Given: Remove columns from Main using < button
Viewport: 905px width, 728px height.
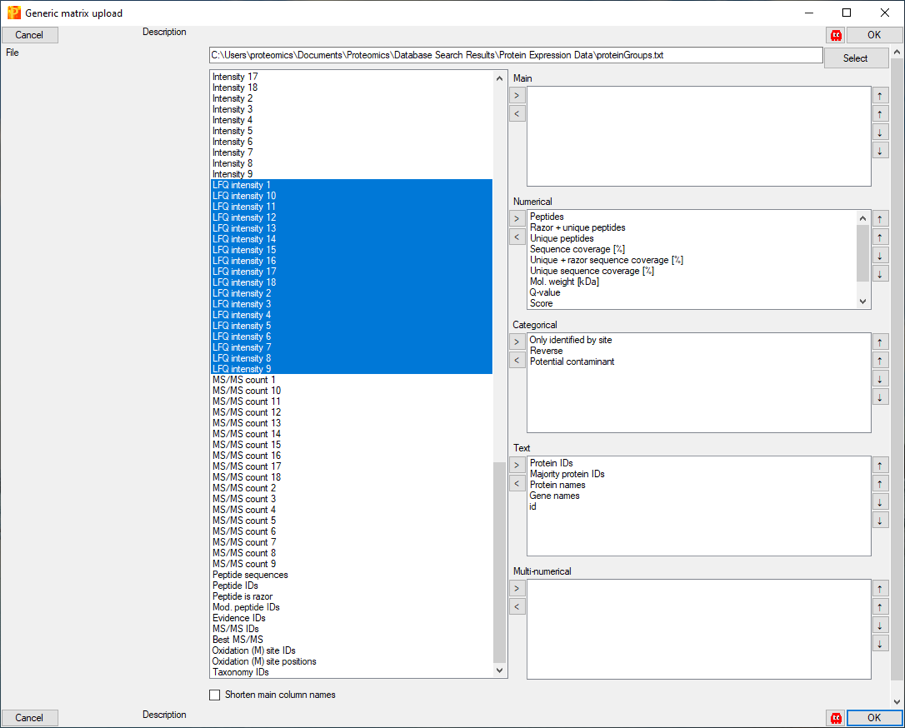Looking at the screenshot, I should point(517,114).
